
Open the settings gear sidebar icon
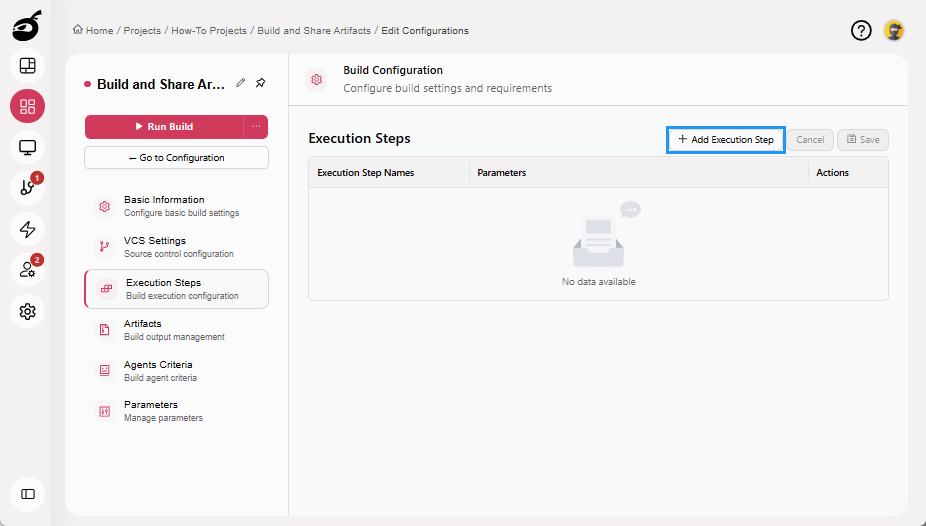[x=27, y=311]
